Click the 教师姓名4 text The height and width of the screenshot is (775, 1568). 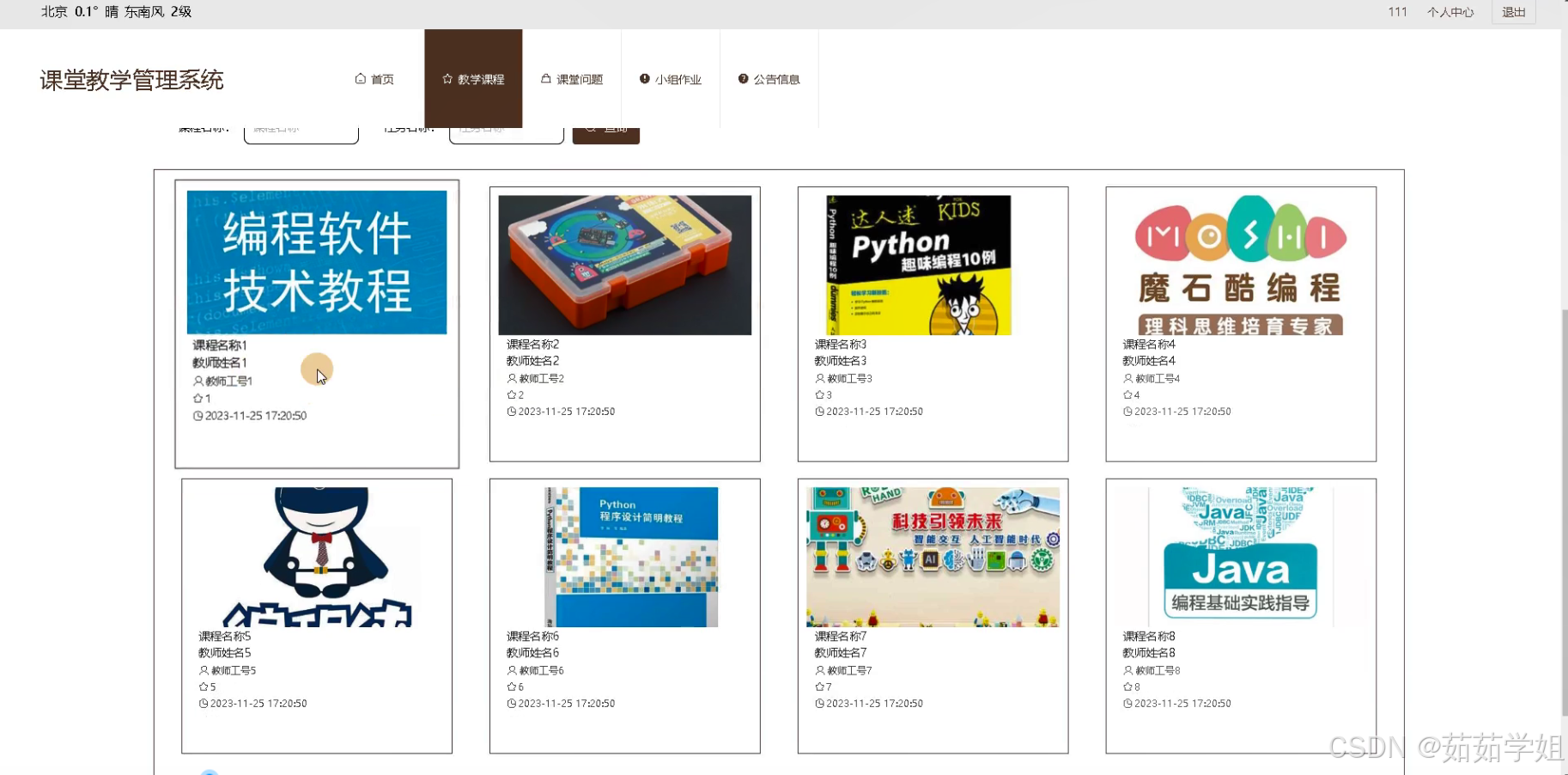[x=1149, y=361]
